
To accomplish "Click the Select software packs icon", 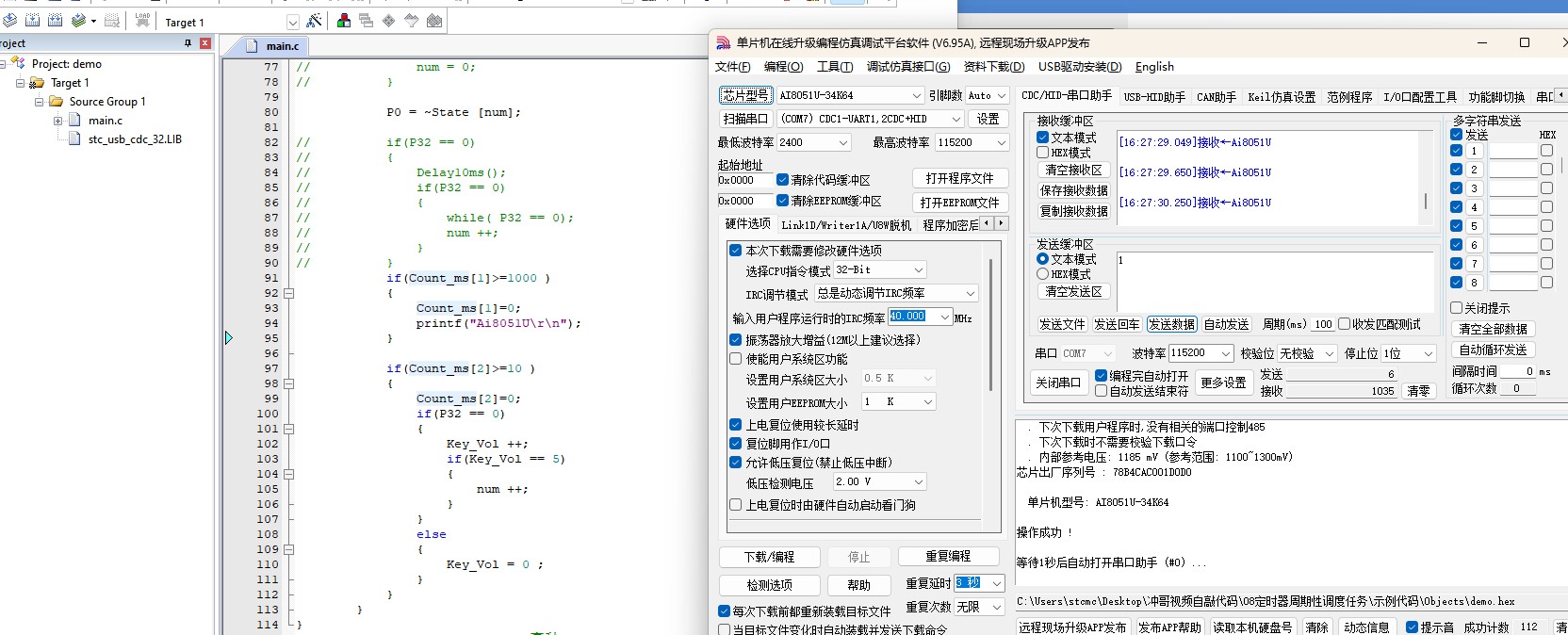I will (412, 21).
